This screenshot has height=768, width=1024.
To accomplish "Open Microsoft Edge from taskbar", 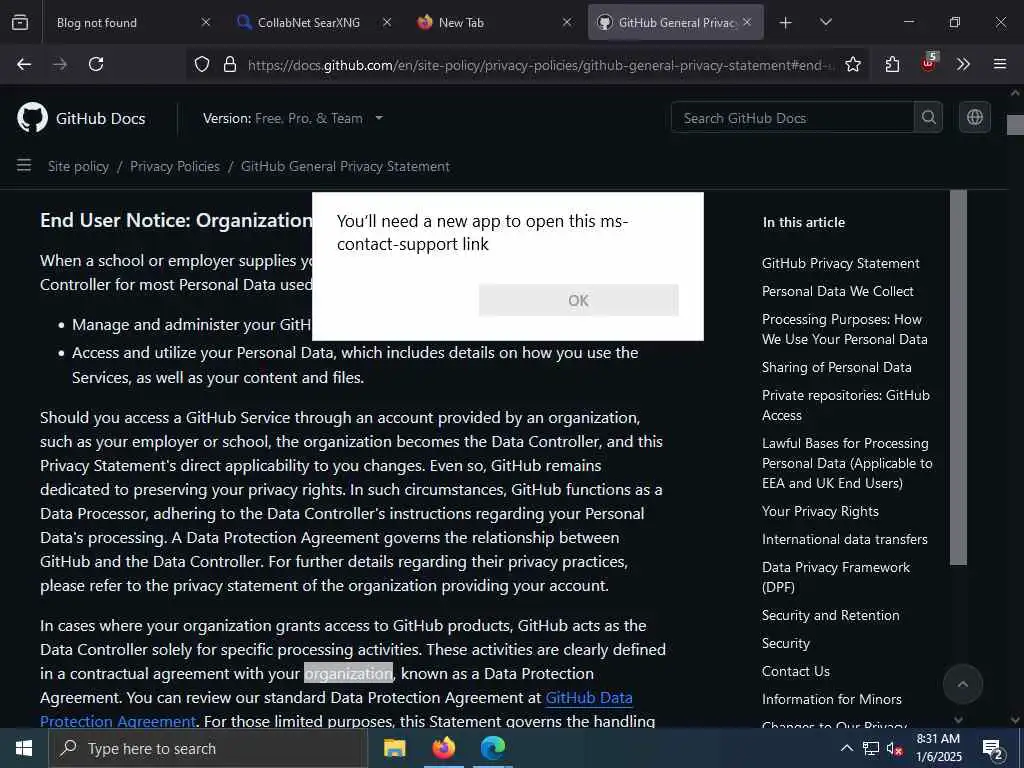I will pos(493,748).
